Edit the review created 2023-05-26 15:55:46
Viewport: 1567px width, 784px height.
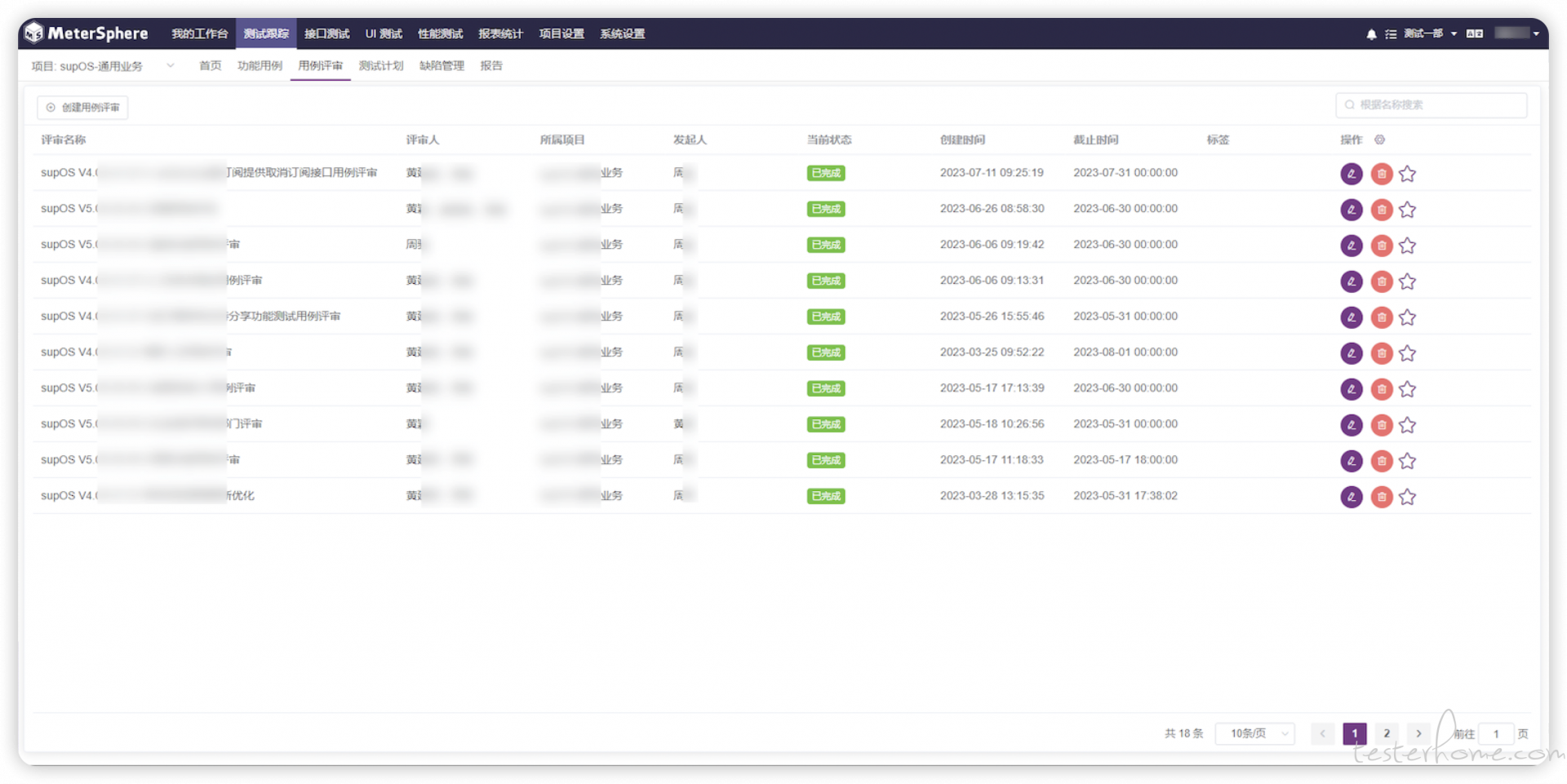pyautogui.click(x=1352, y=317)
